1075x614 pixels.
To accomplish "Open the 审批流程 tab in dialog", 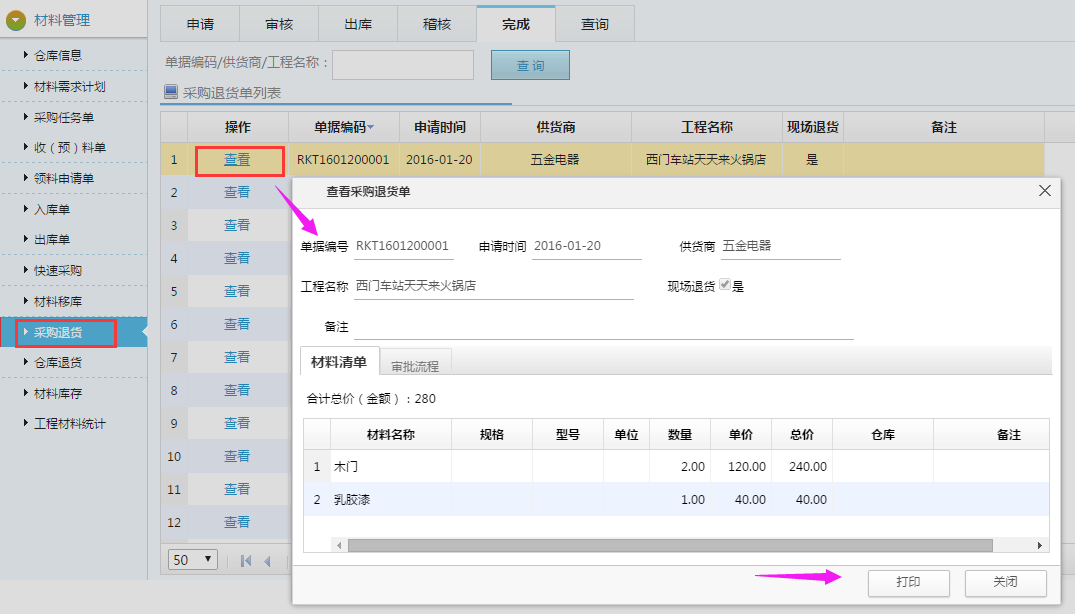I will click(x=415, y=366).
